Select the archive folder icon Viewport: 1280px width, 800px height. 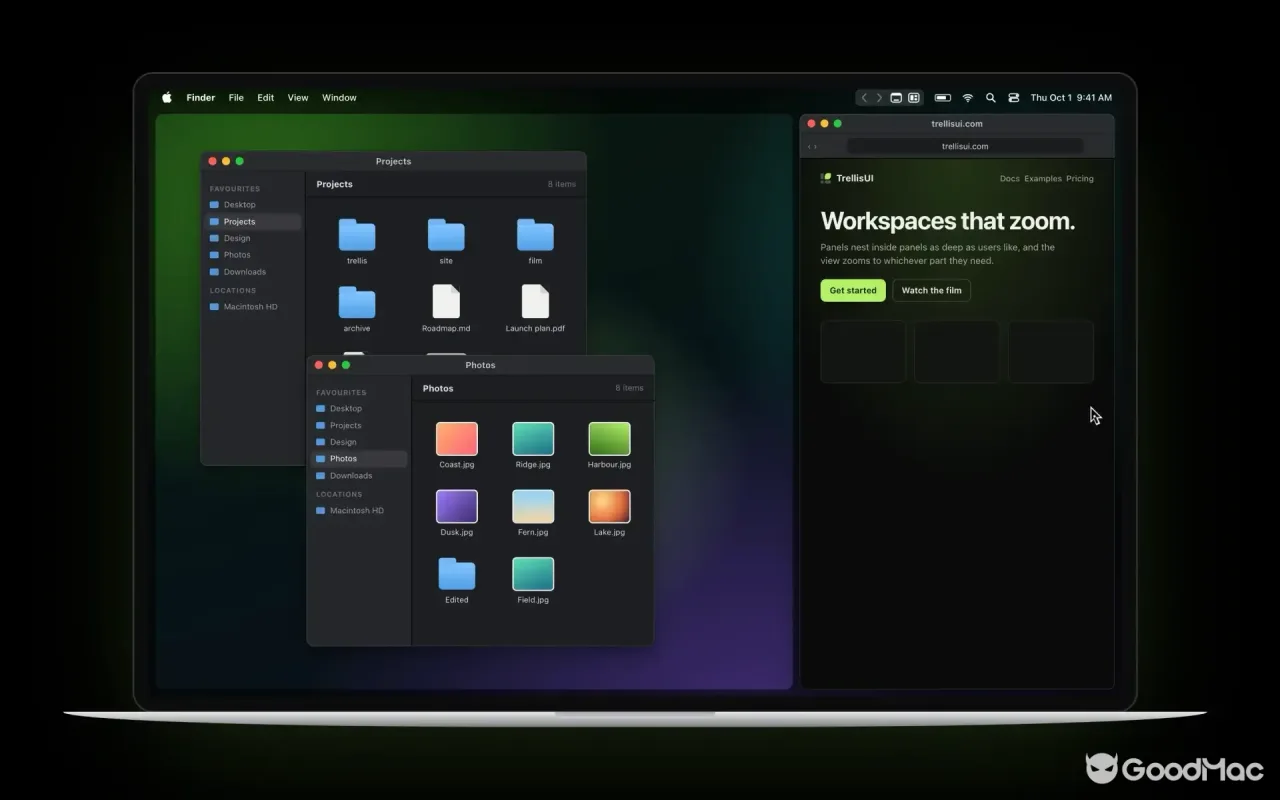[x=357, y=302]
